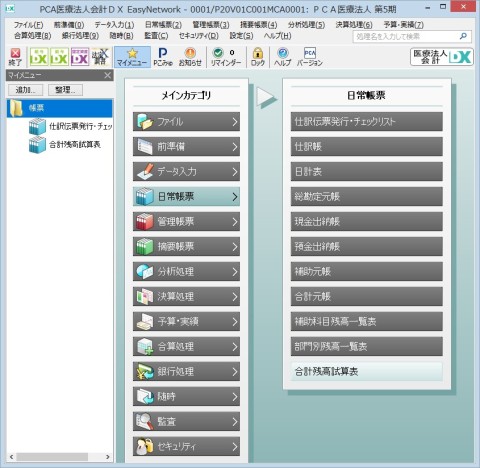Click the 終了 exit icon in toolbar
The width and height of the screenshot is (480, 468).
tap(15, 57)
